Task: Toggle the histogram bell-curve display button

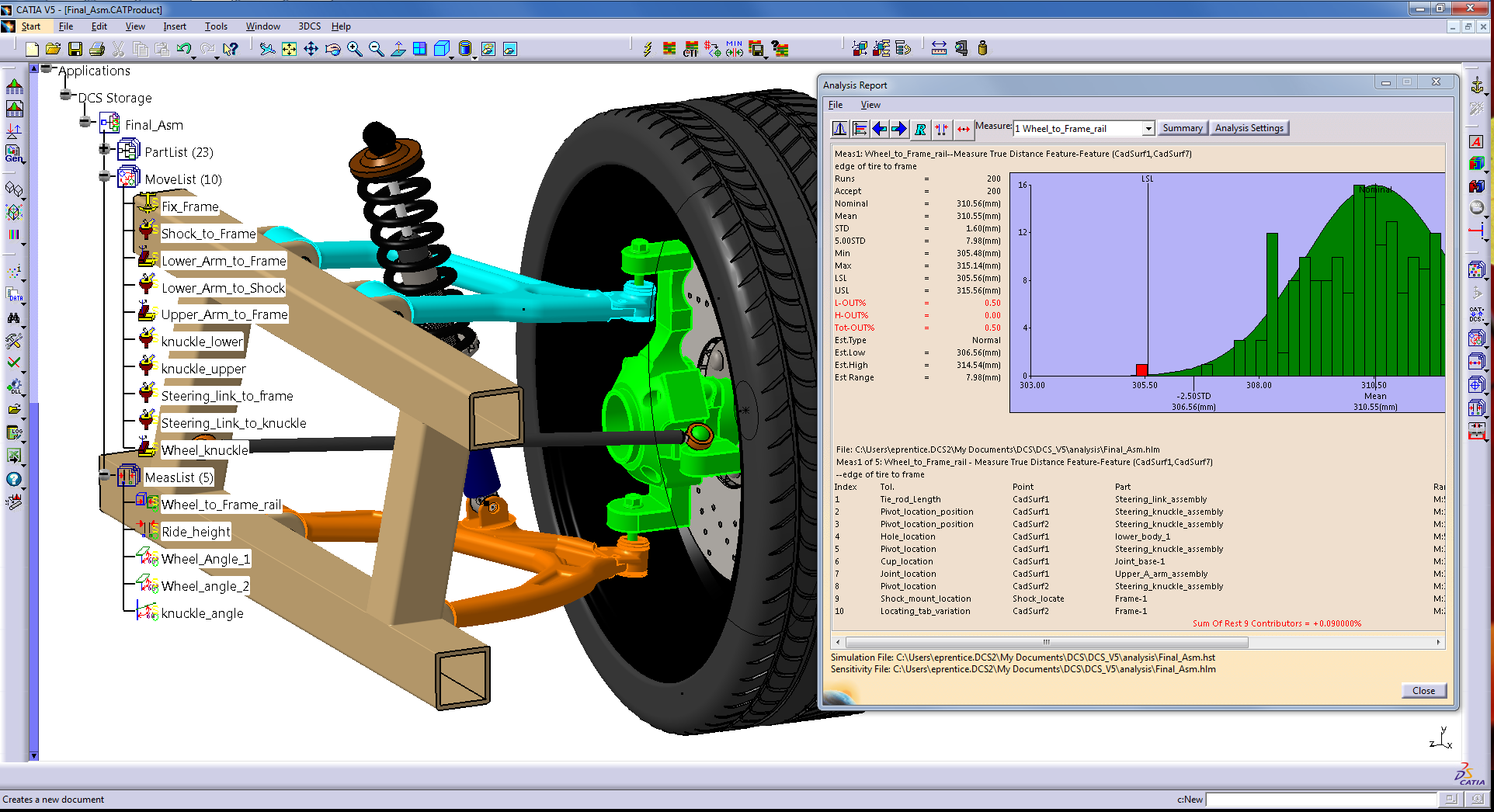Action: (839, 129)
